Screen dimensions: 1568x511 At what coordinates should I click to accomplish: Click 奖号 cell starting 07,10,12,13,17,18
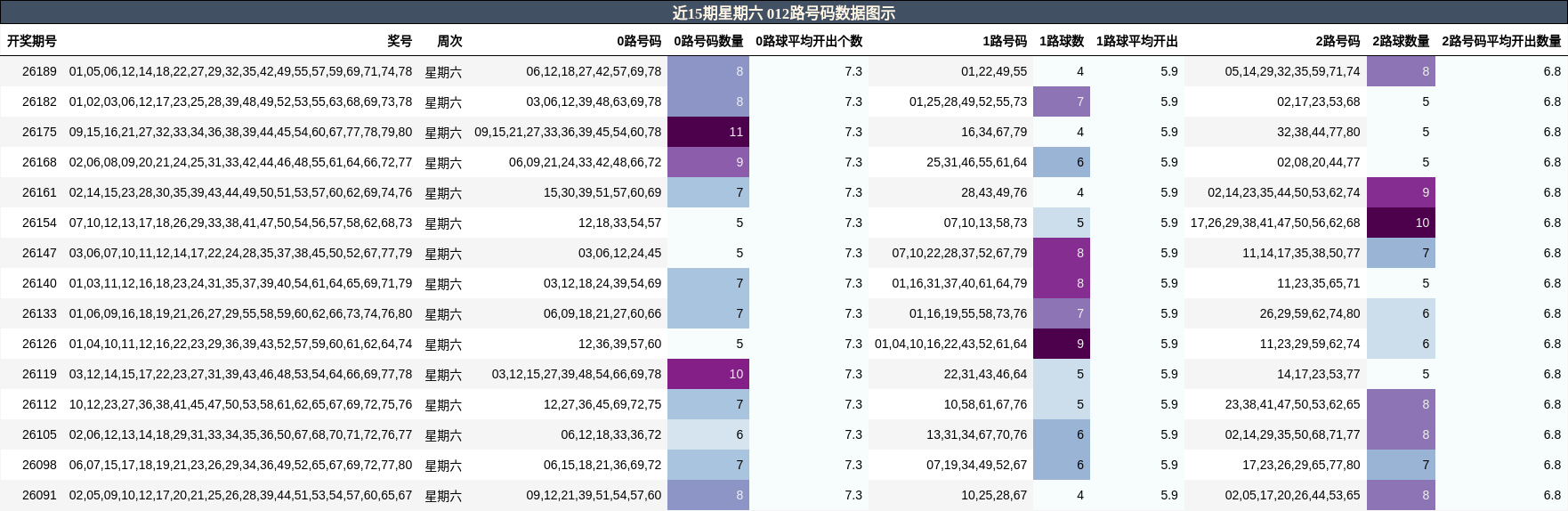pos(240,223)
